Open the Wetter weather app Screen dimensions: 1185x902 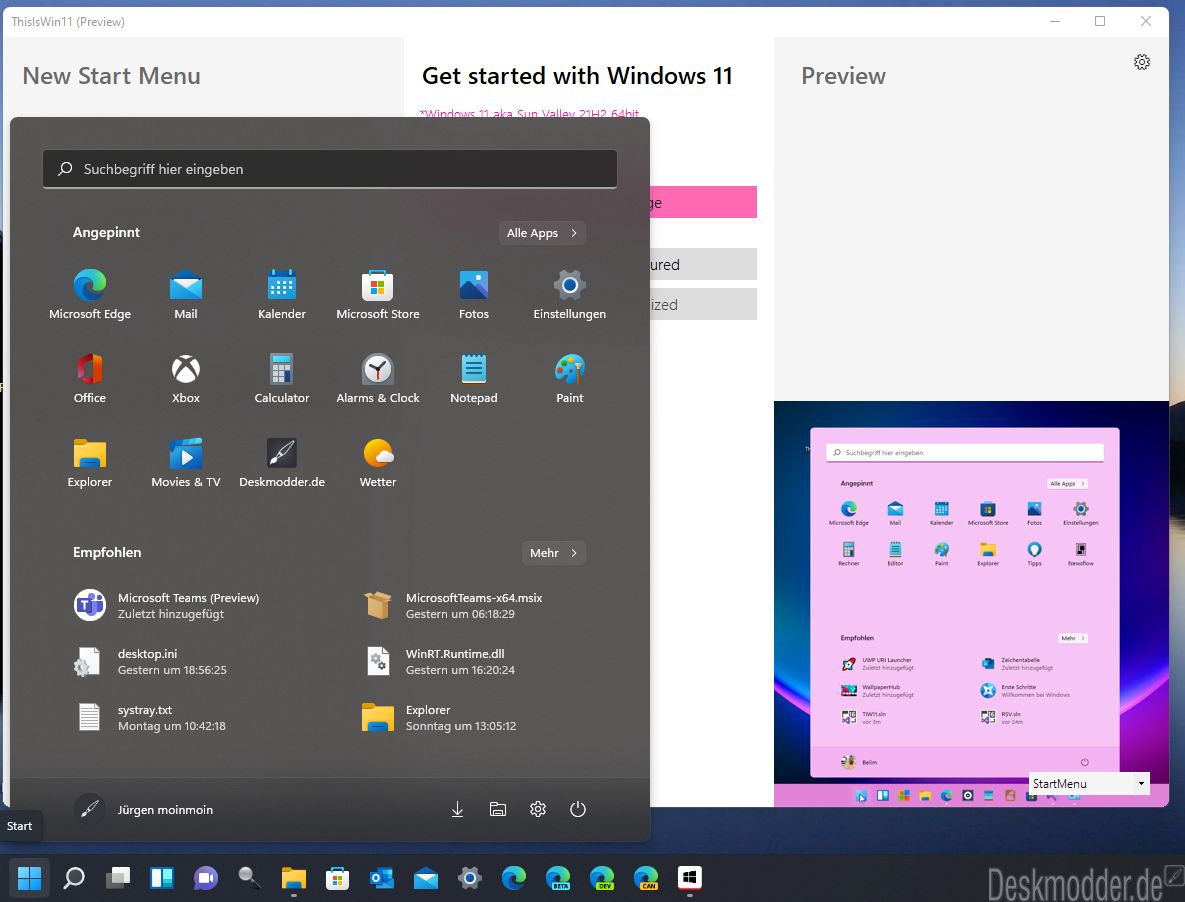(x=378, y=462)
